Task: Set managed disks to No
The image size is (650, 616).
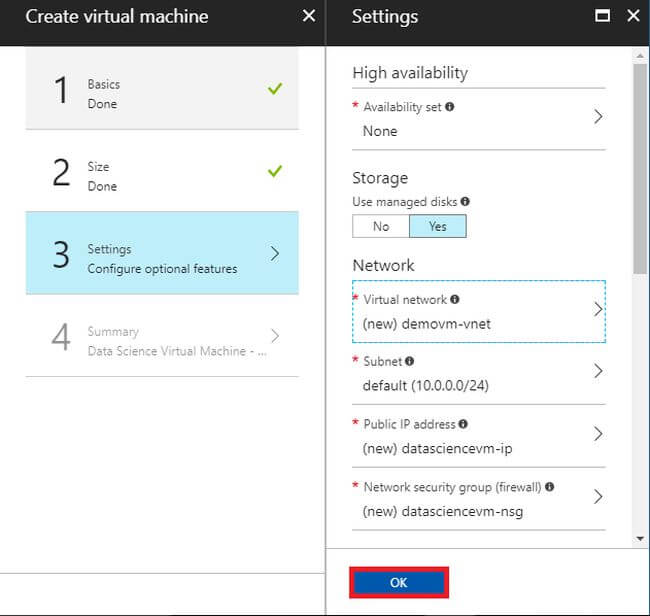Action: tap(381, 226)
